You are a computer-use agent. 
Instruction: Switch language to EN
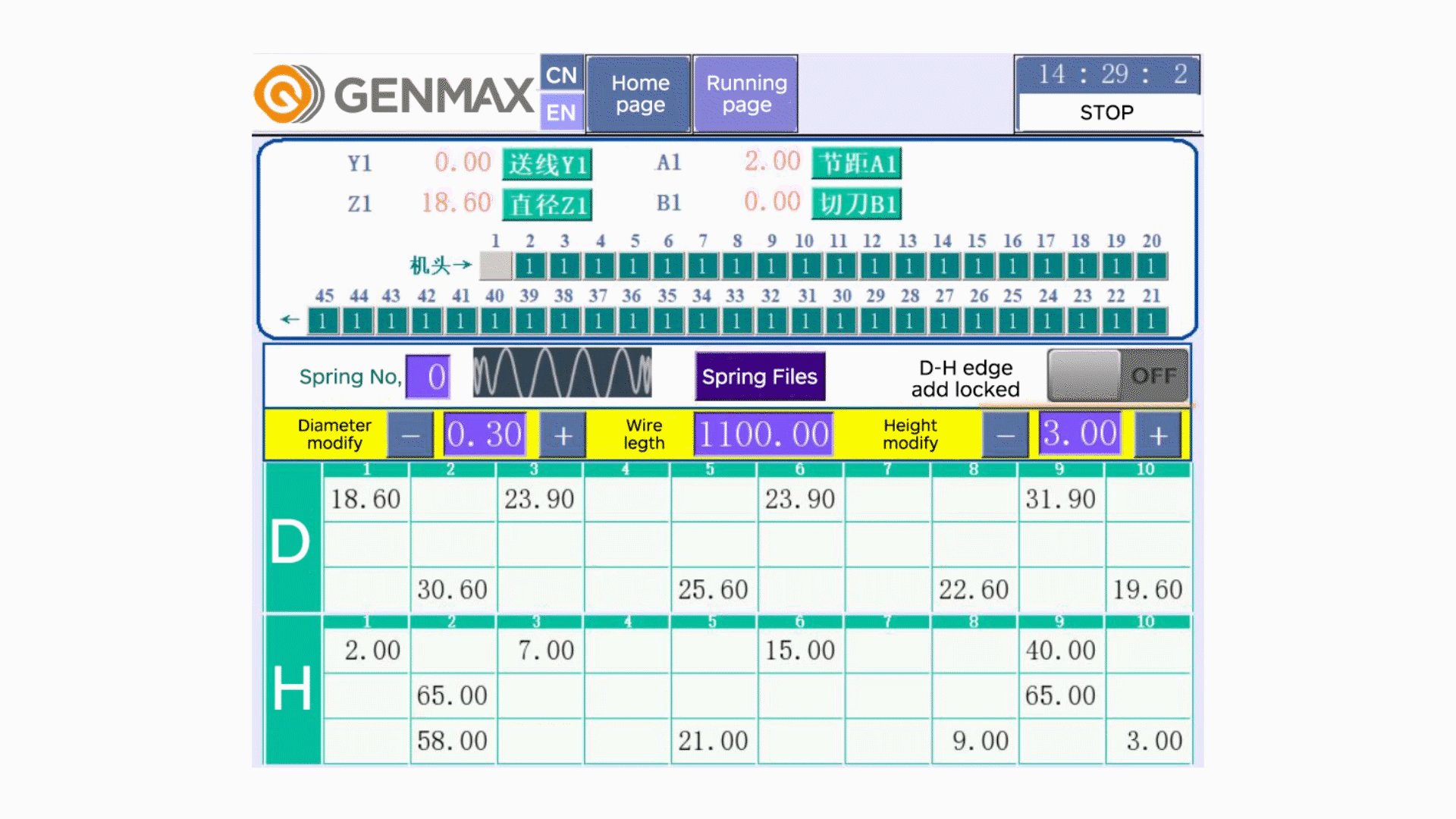561,112
